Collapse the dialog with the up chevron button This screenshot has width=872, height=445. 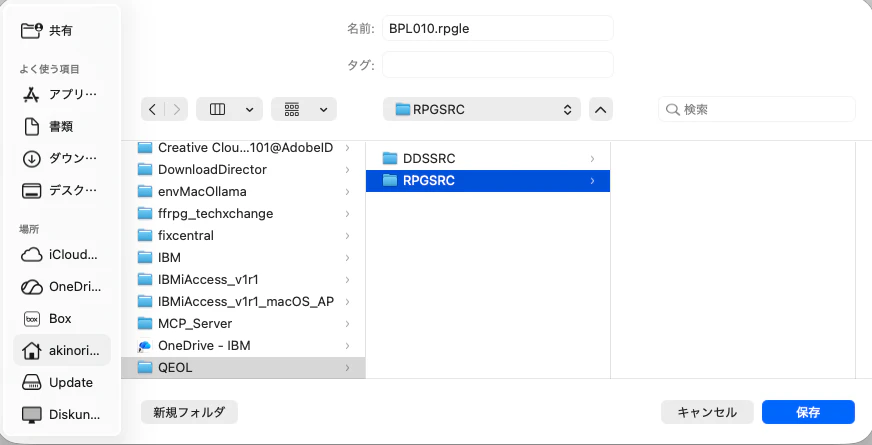(601, 109)
